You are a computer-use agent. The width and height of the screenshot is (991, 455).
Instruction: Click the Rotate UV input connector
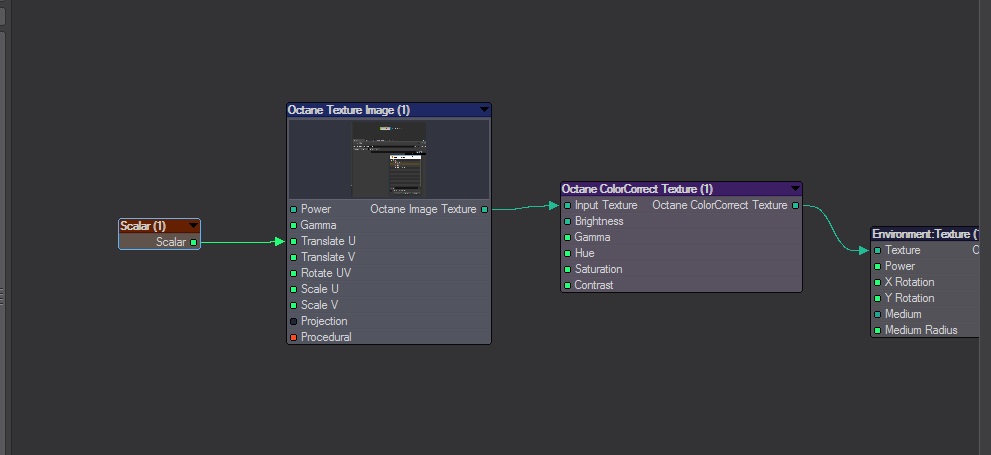293,274
